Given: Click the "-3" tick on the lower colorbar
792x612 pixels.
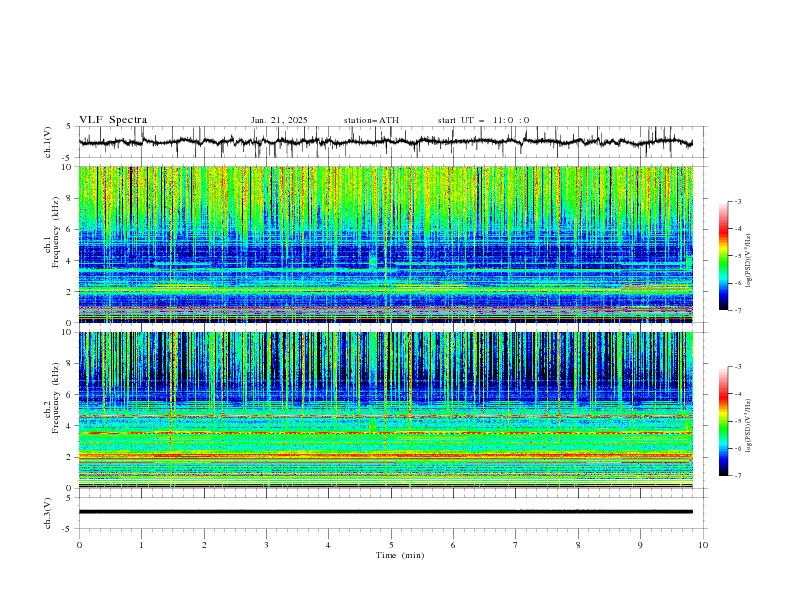Looking at the screenshot, I should pos(737,367).
